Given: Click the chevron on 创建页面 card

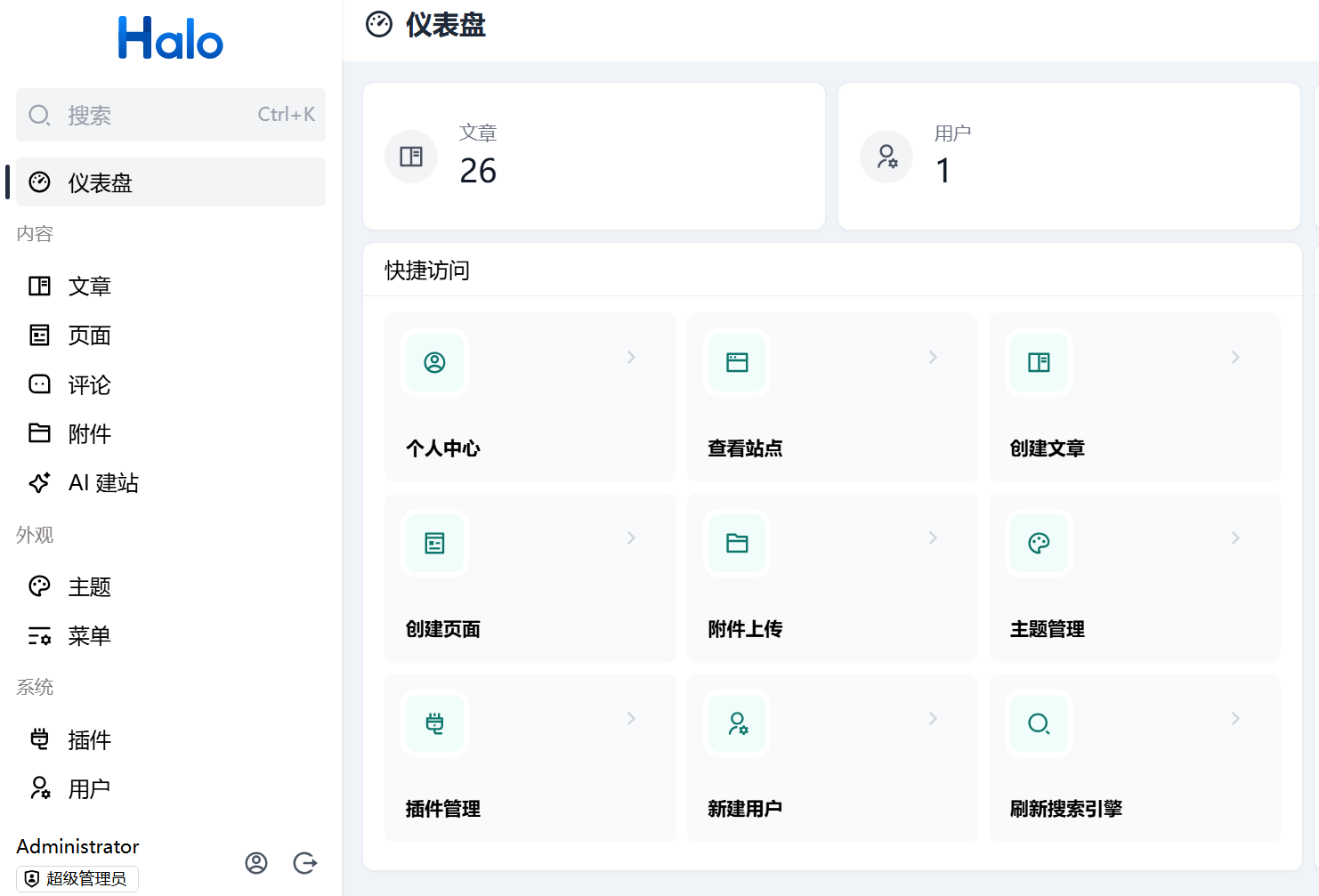Looking at the screenshot, I should (x=631, y=537).
